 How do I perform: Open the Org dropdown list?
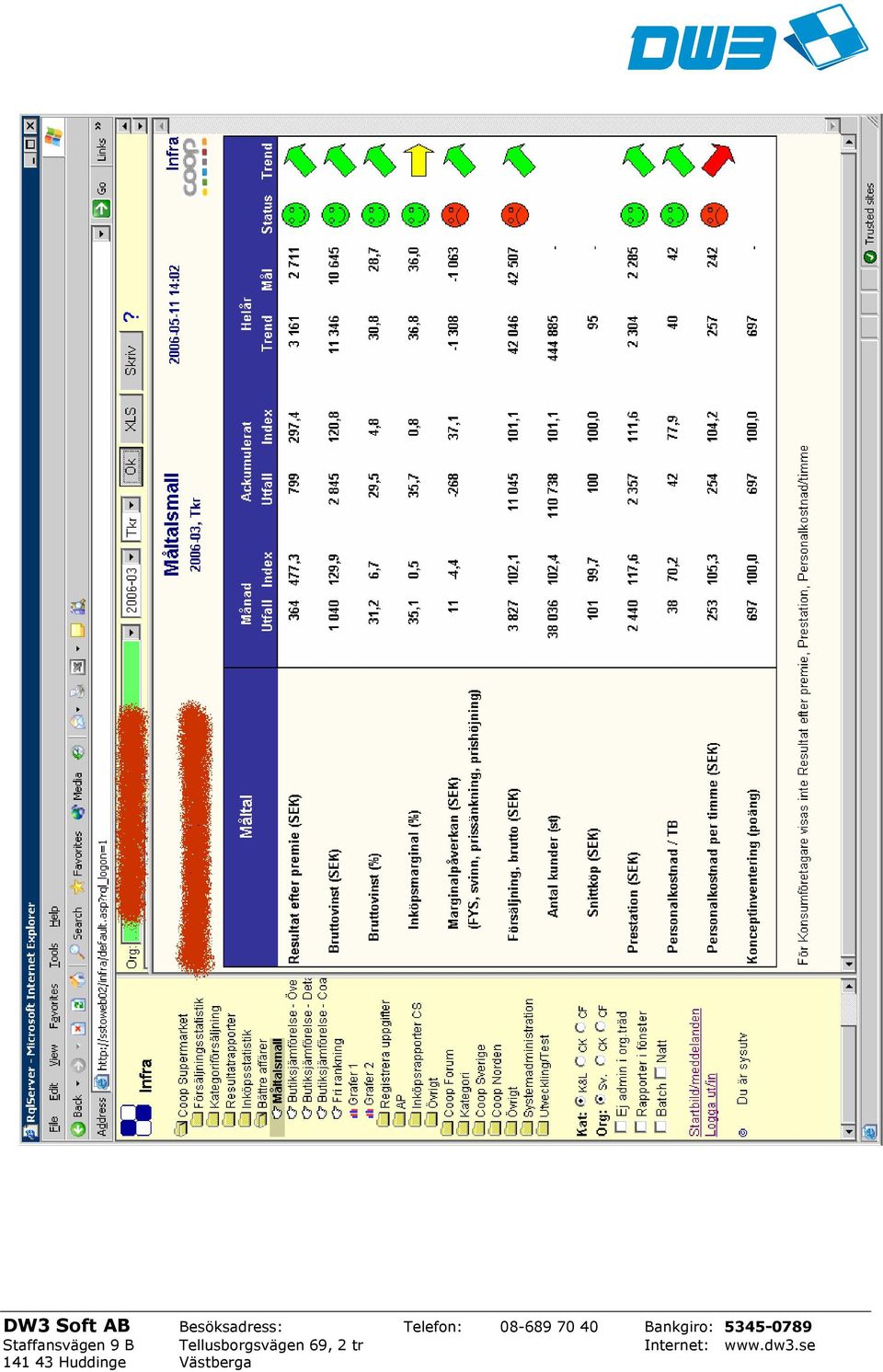pos(131,632)
